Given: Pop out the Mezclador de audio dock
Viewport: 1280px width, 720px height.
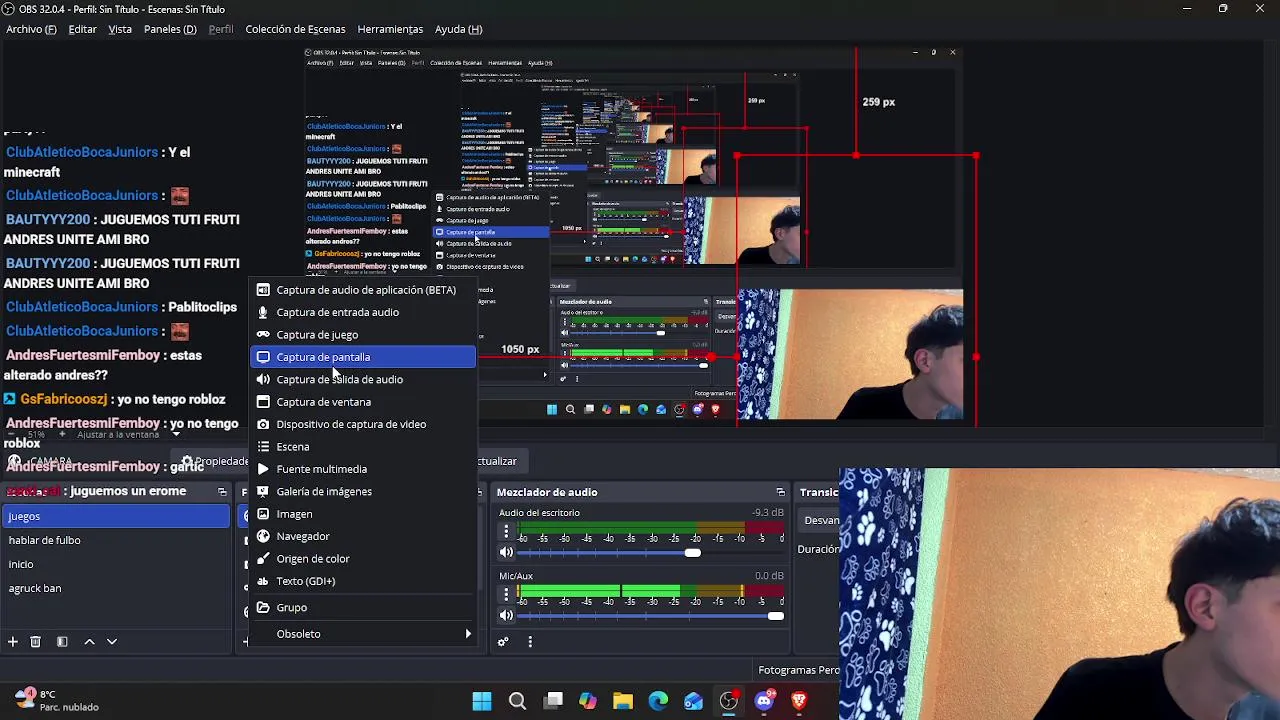Looking at the screenshot, I should (780, 492).
